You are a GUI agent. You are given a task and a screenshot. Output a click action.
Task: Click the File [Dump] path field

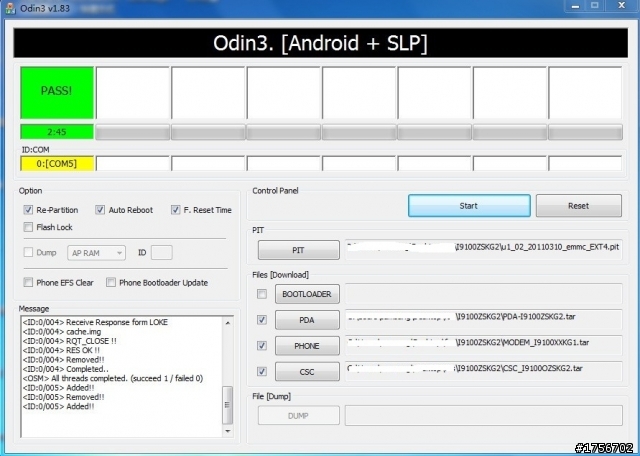click(484, 415)
